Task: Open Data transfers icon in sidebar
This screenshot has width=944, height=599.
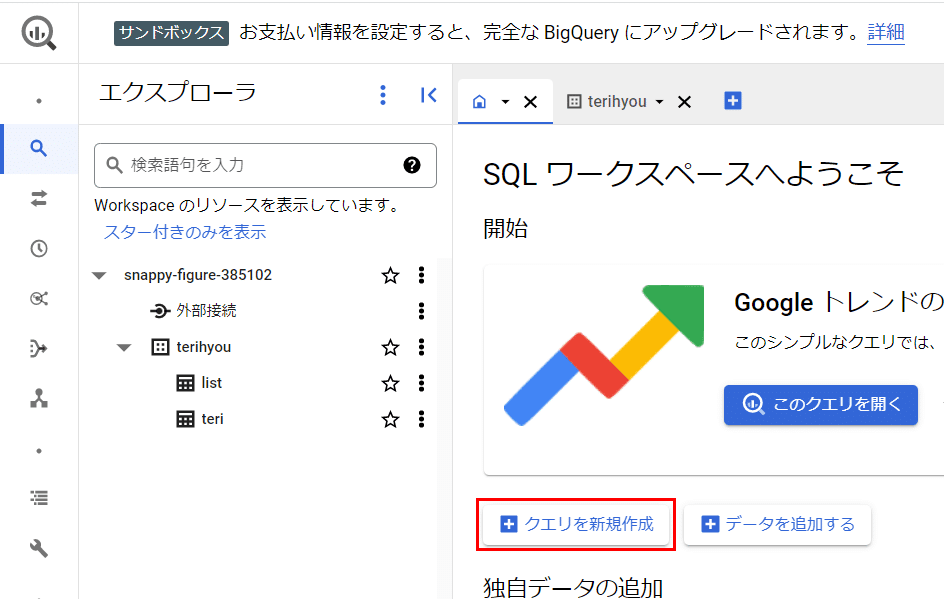Action: 39,198
